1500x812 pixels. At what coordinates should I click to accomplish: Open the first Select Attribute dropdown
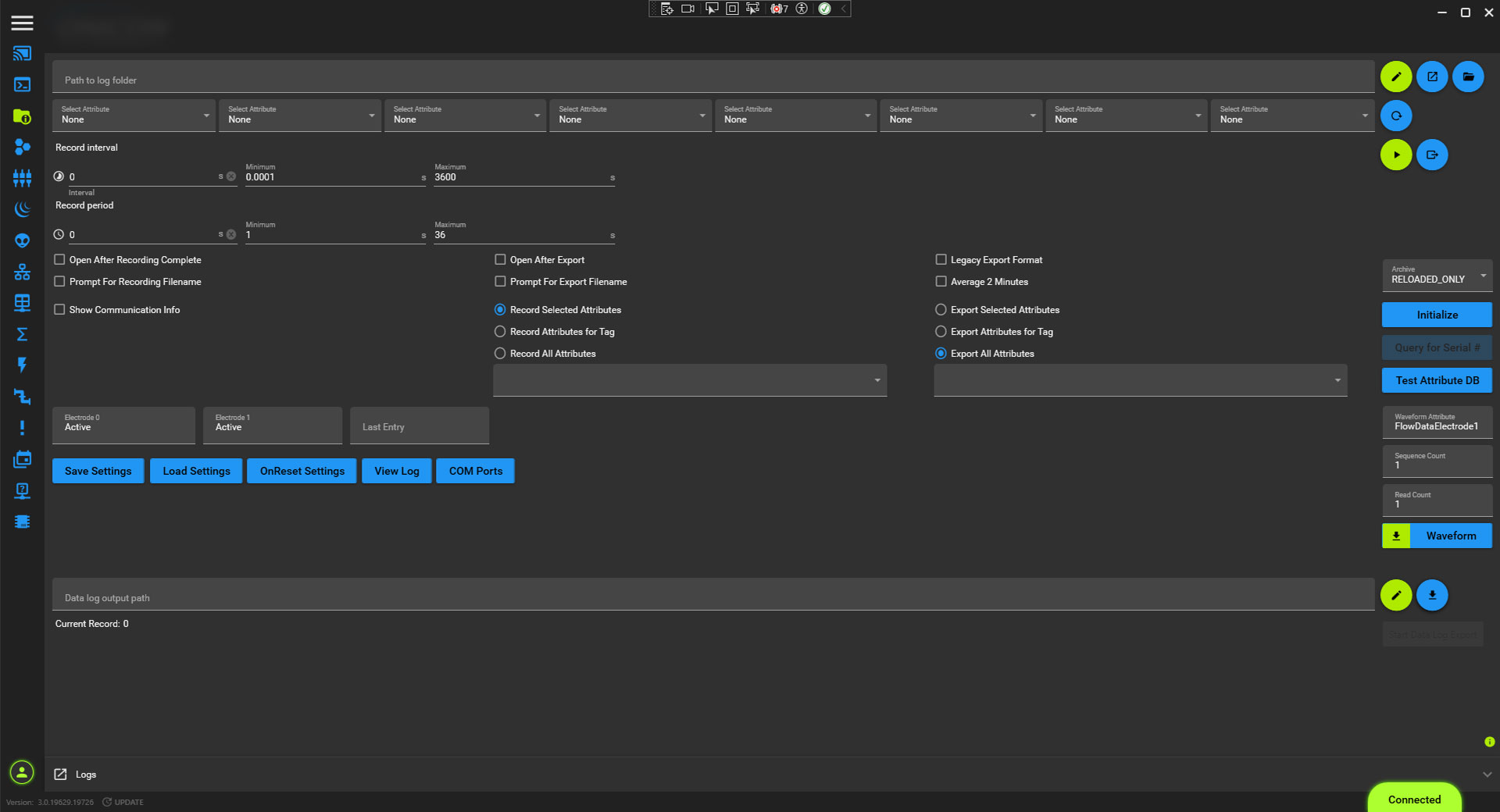pyautogui.click(x=134, y=116)
